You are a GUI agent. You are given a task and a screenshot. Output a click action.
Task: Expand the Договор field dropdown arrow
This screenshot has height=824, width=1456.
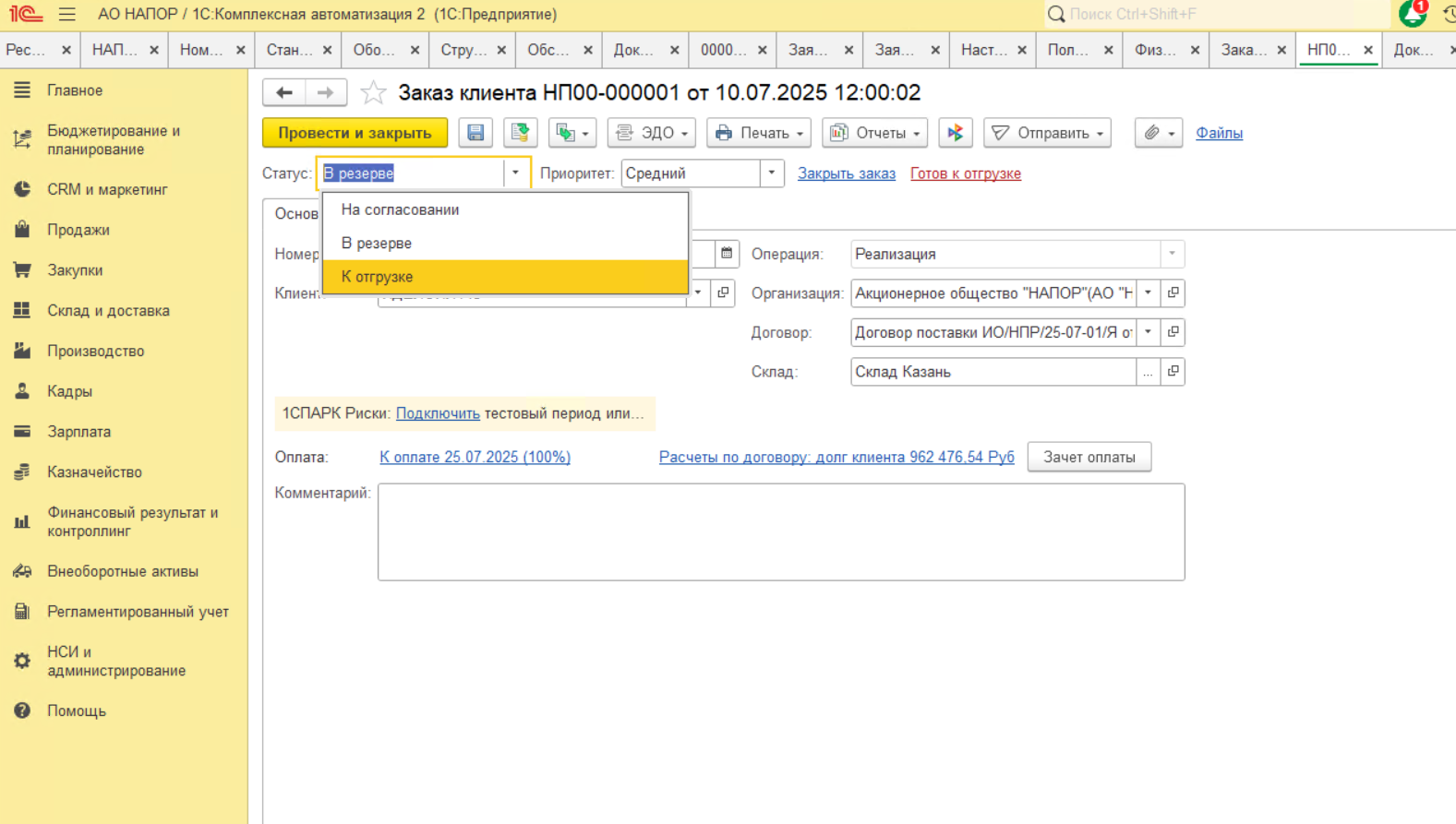click(1149, 332)
